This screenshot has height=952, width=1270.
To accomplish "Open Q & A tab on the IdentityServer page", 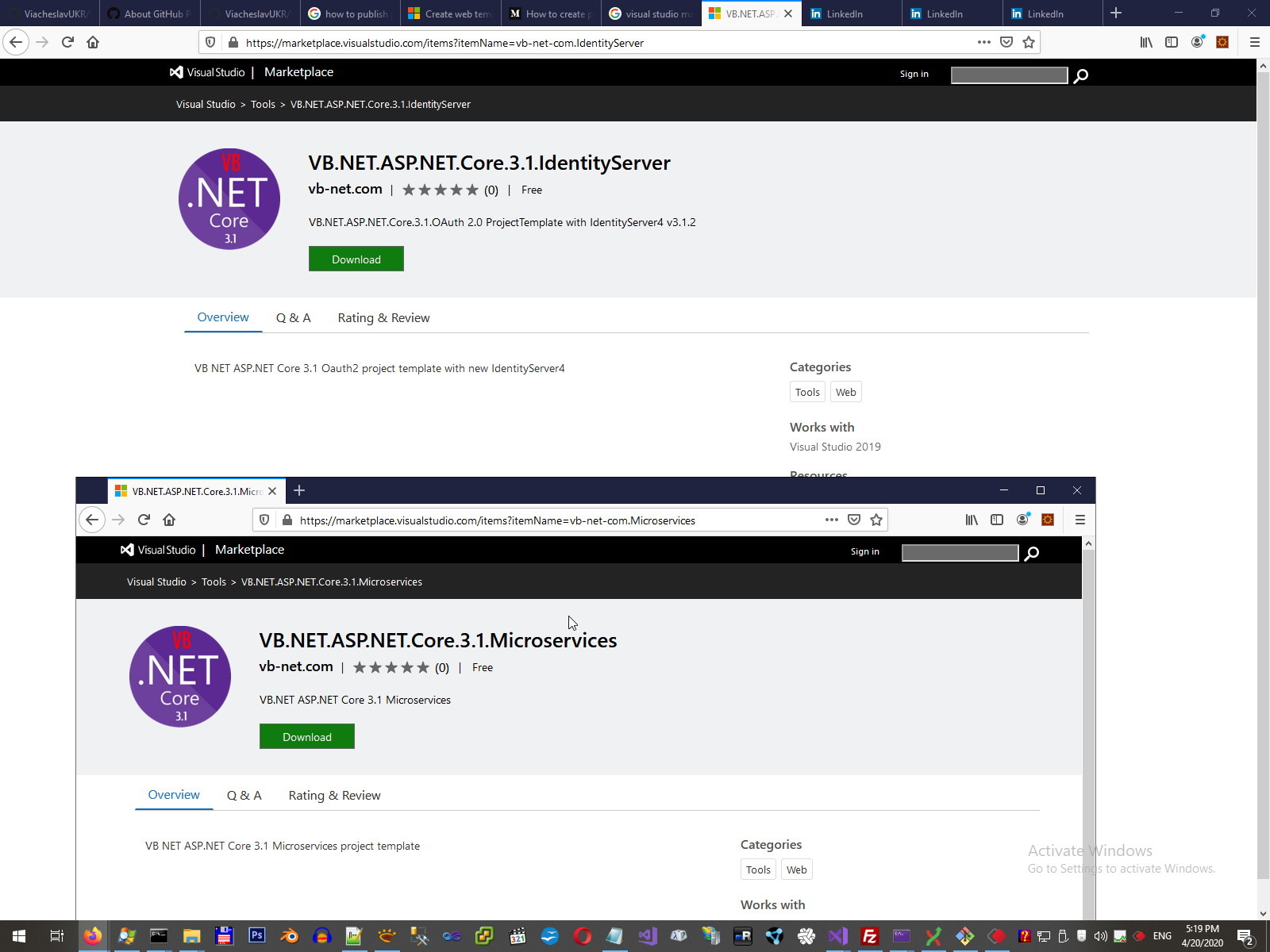I will (293, 318).
